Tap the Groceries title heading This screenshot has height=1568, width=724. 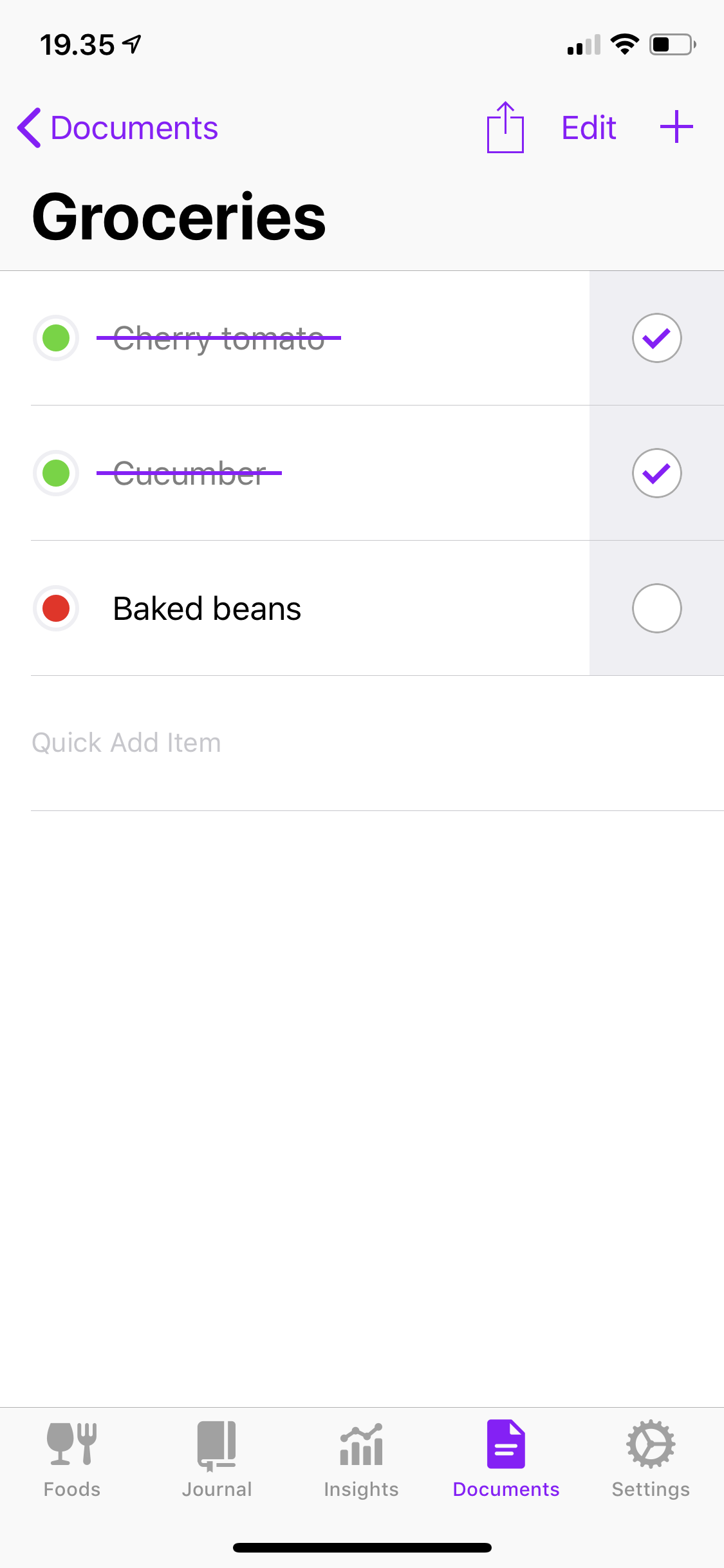pyautogui.click(x=179, y=218)
